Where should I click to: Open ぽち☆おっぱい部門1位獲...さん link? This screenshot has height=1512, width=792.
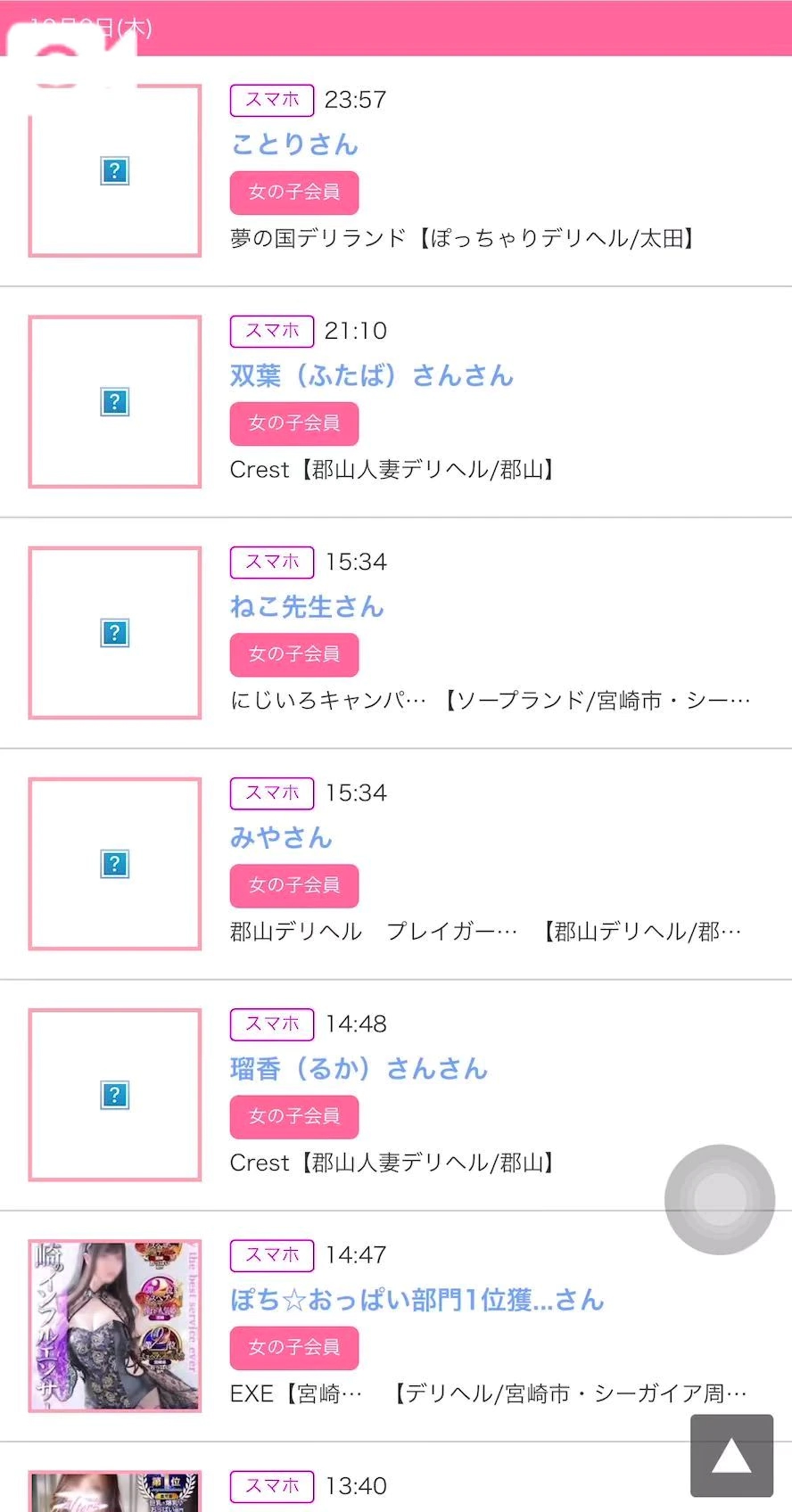click(417, 1299)
